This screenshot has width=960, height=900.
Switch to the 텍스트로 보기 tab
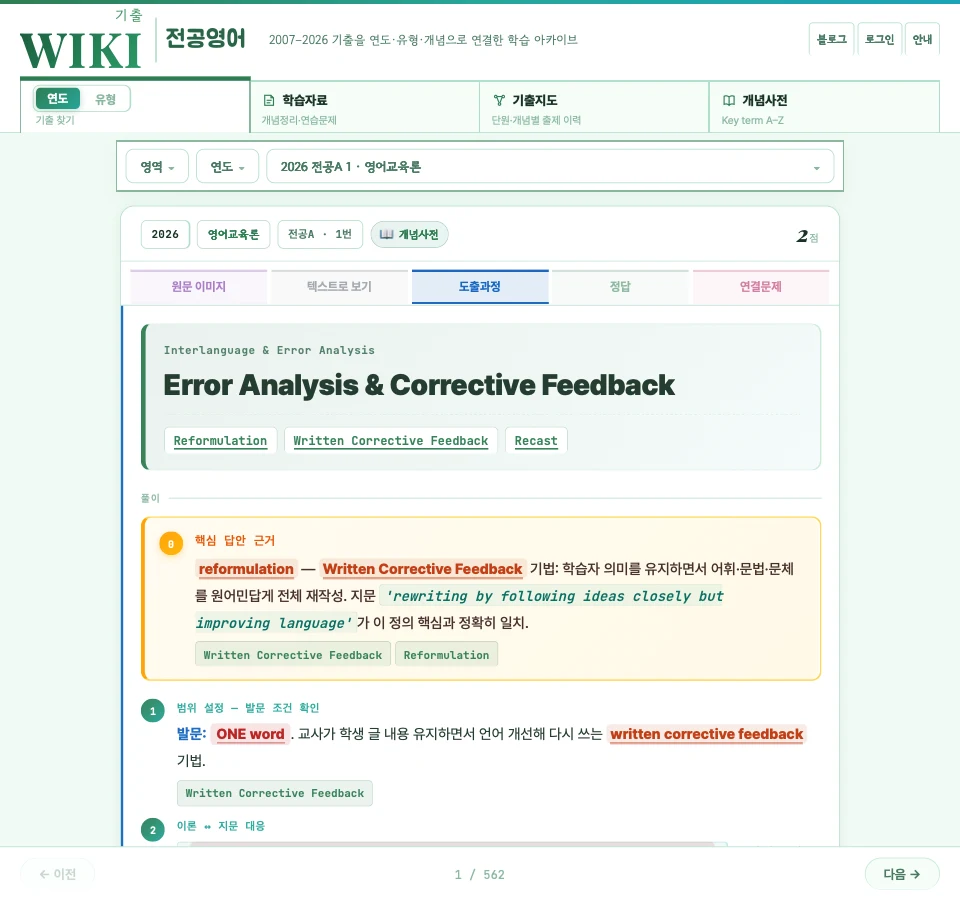point(339,287)
